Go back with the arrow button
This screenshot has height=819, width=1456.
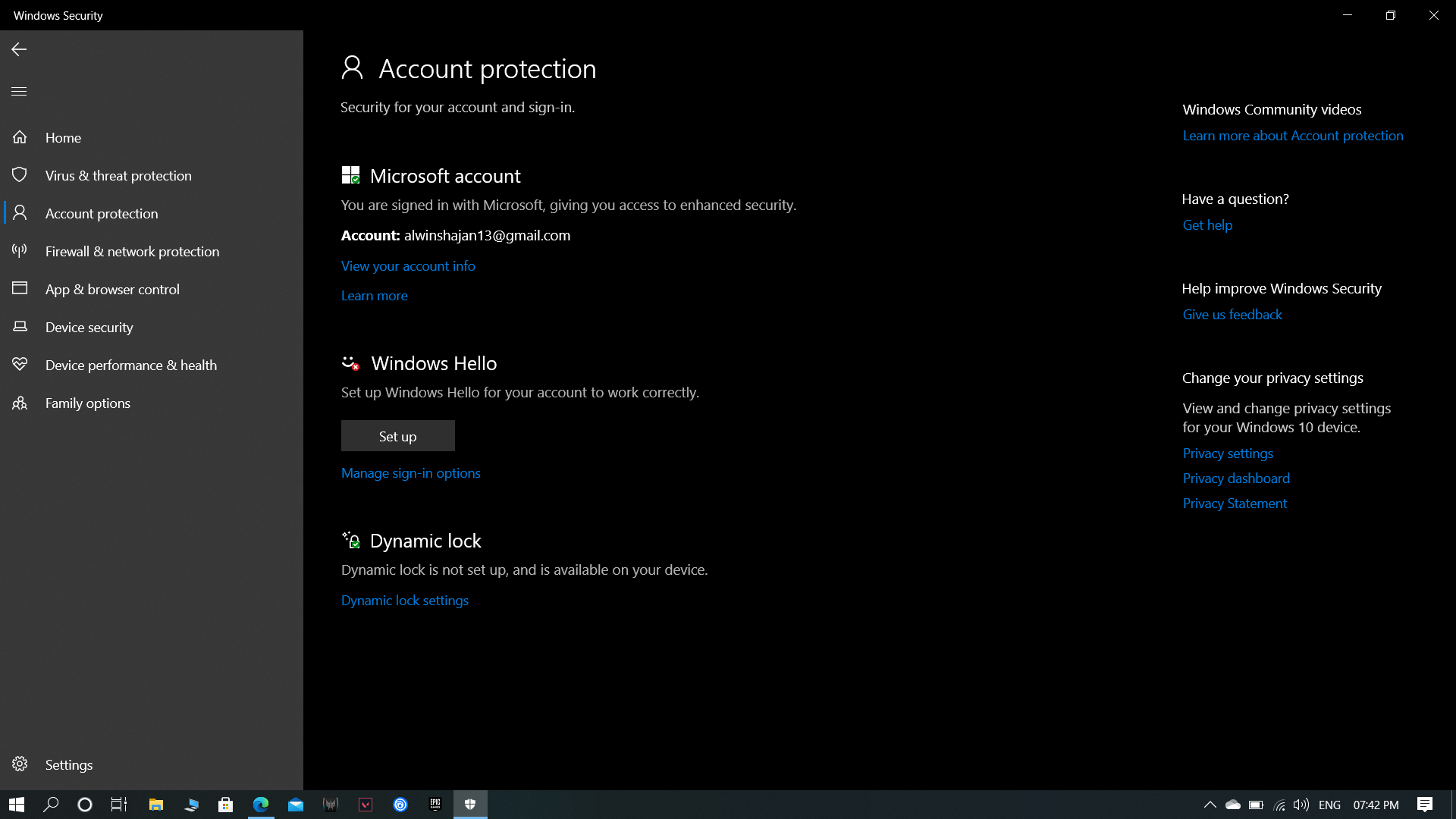coord(19,49)
